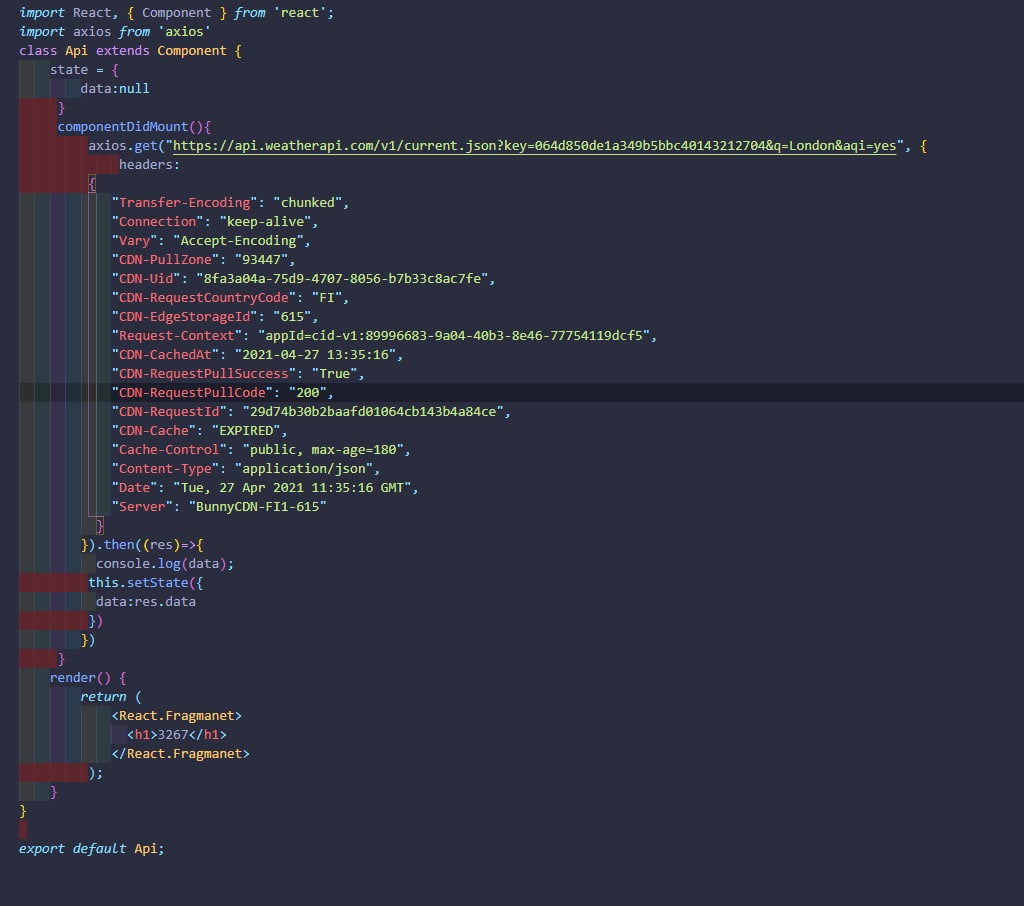Click the closing "</React.Fragmanet>" tag
1024x906 pixels.
(x=180, y=753)
